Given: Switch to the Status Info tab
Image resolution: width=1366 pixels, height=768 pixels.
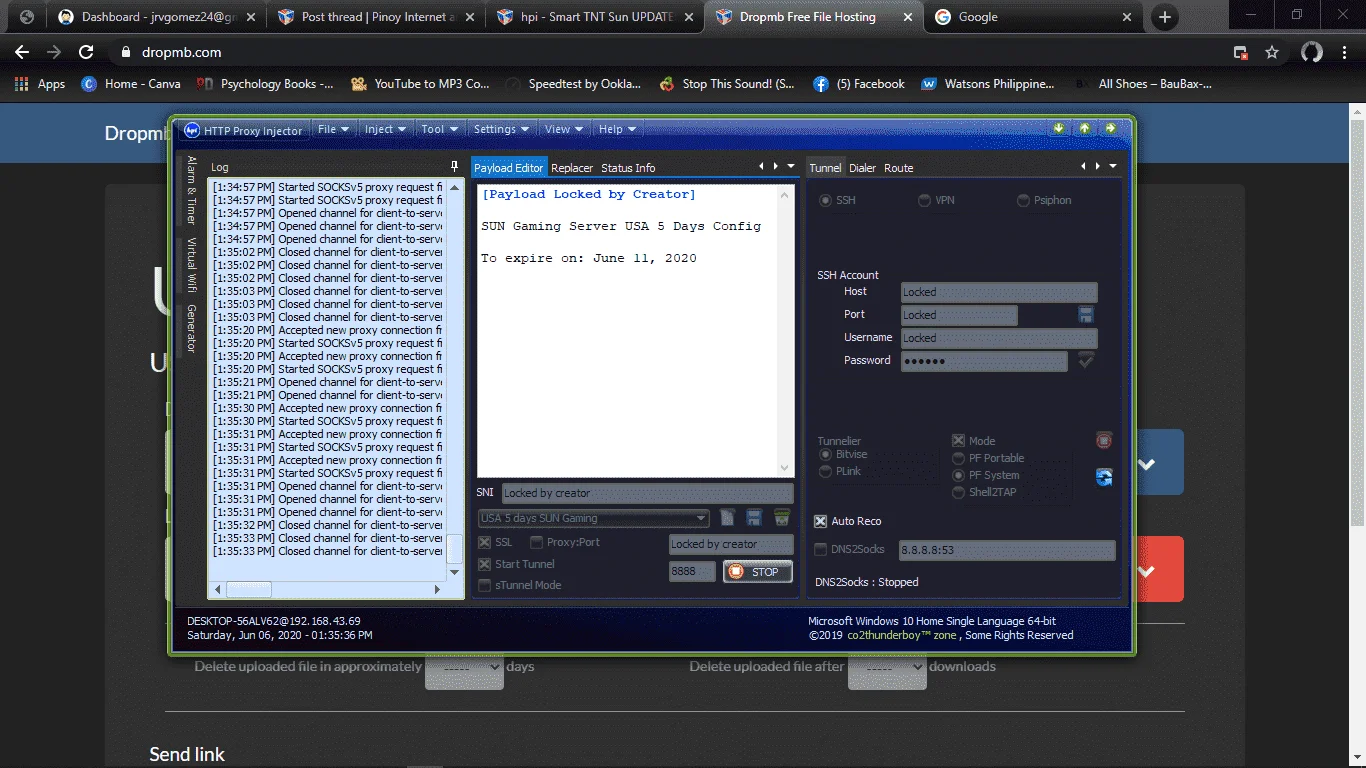Looking at the screenshot, I should pos(628,168).
